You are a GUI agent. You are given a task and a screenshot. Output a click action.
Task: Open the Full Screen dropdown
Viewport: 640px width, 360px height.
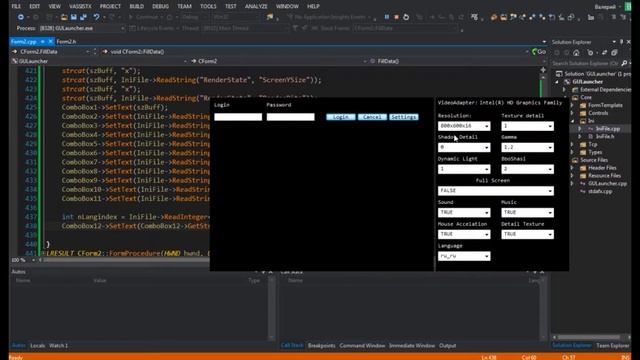point(496,191)
